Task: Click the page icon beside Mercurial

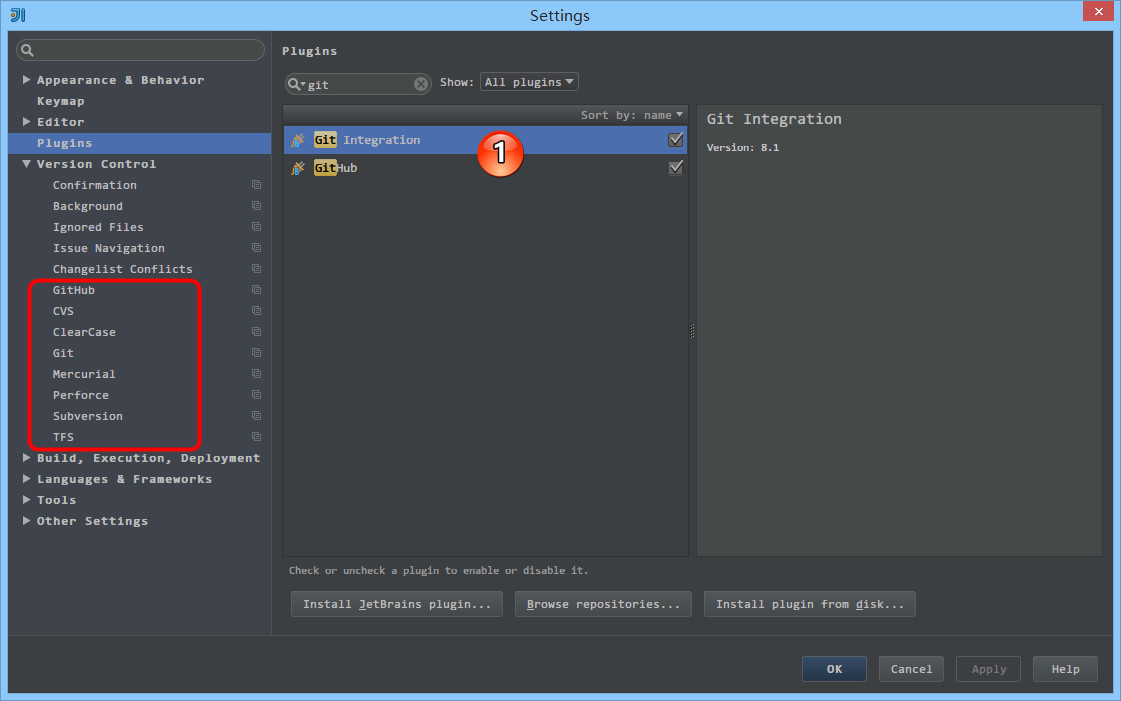Action: (254, 373)
